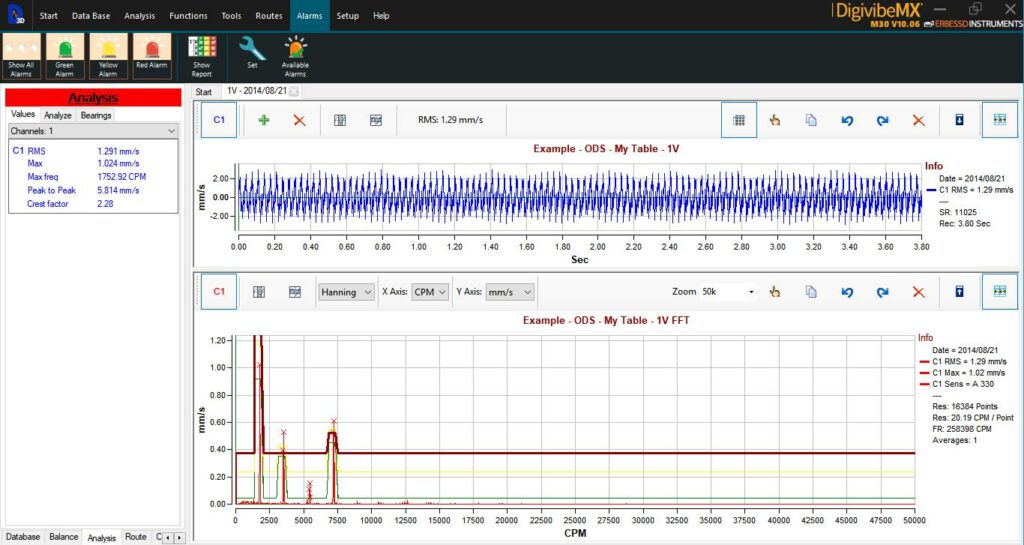1024x545 pixels.
Task: Click red X next to green plus
Action: [299, 120]
